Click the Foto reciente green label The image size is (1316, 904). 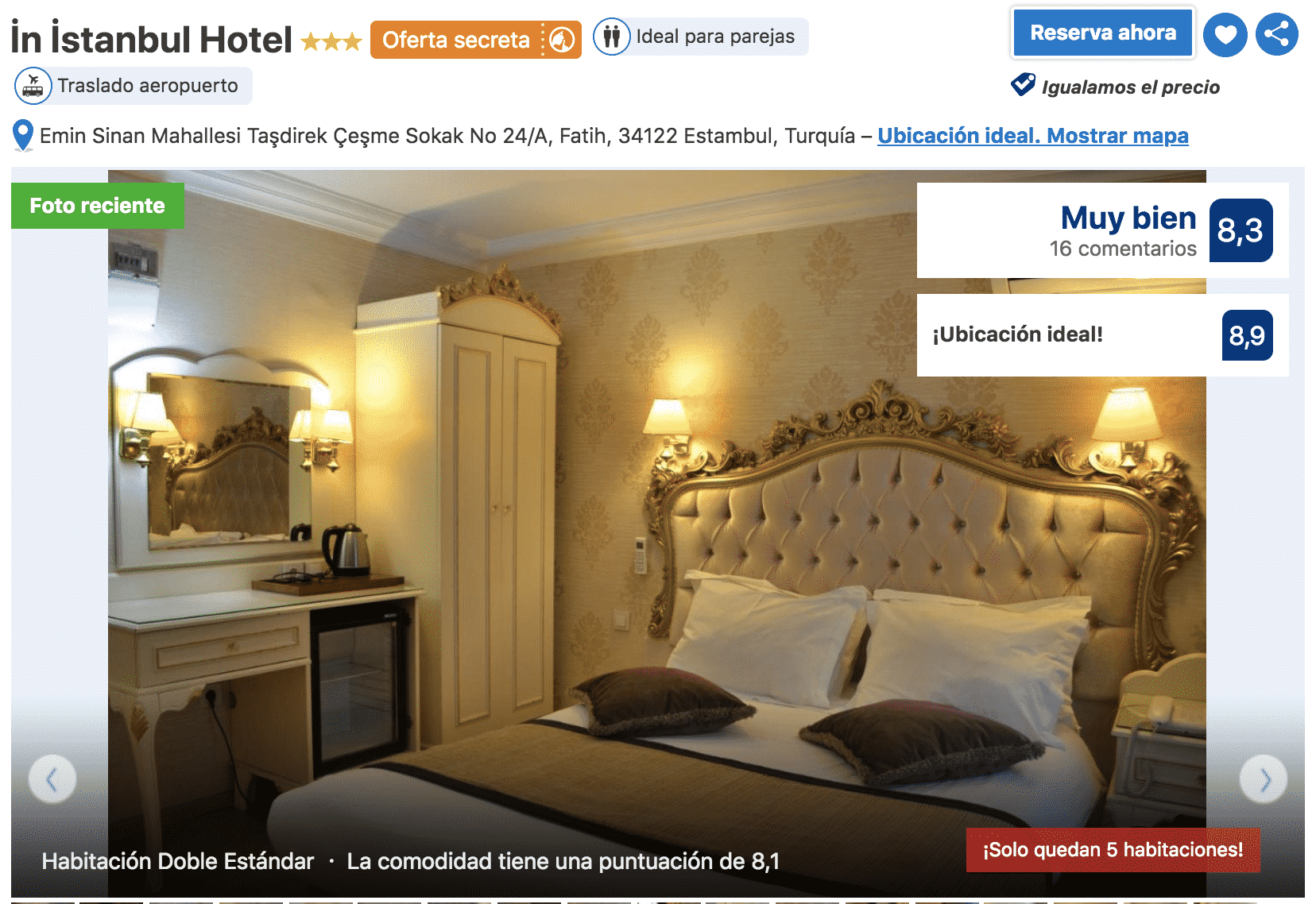click(98, 206)
